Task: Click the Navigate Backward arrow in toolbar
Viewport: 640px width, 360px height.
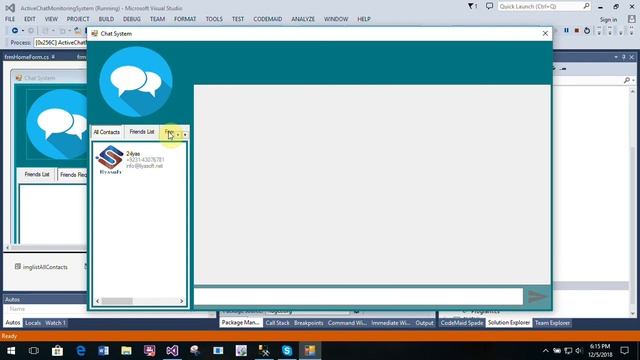Action: click(15, 31)
